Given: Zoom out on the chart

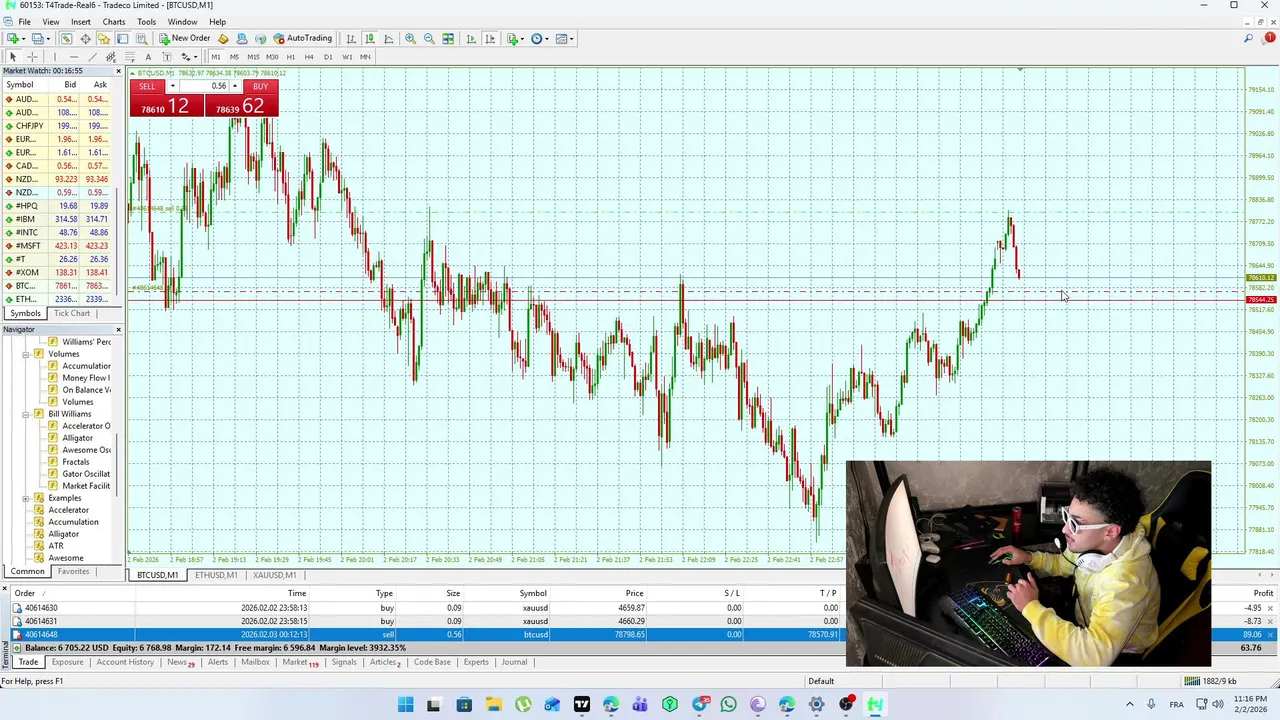Looking at the screenshot, I should pyautogui.click(x=429, y=38).
